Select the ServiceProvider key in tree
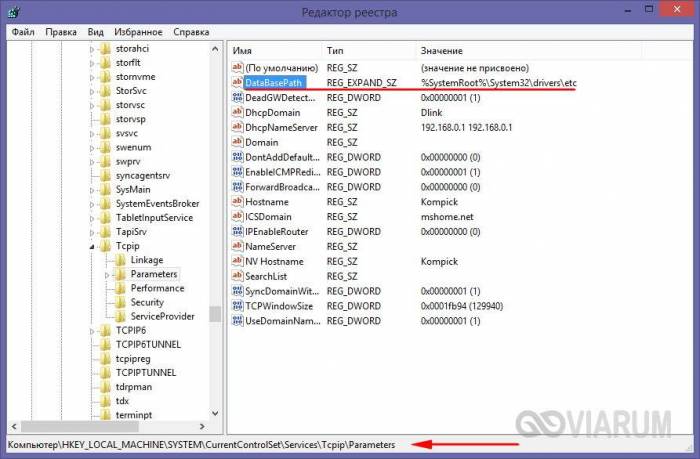Image resolution: width=700 pixels, height=459 pixels. (x=162, y=316)
